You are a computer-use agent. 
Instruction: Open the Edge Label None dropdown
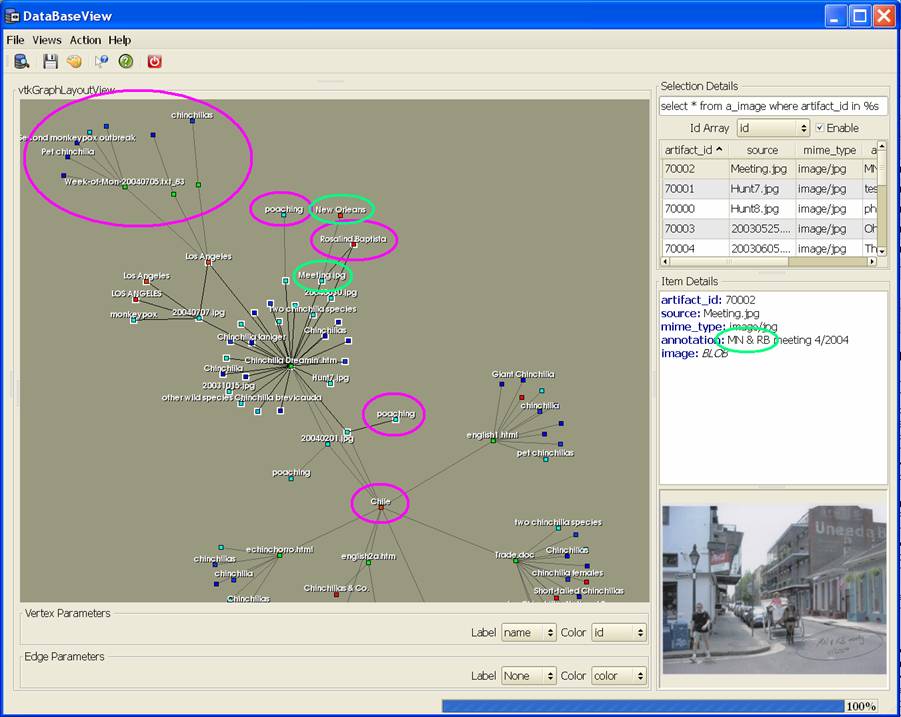pos(529,676)
